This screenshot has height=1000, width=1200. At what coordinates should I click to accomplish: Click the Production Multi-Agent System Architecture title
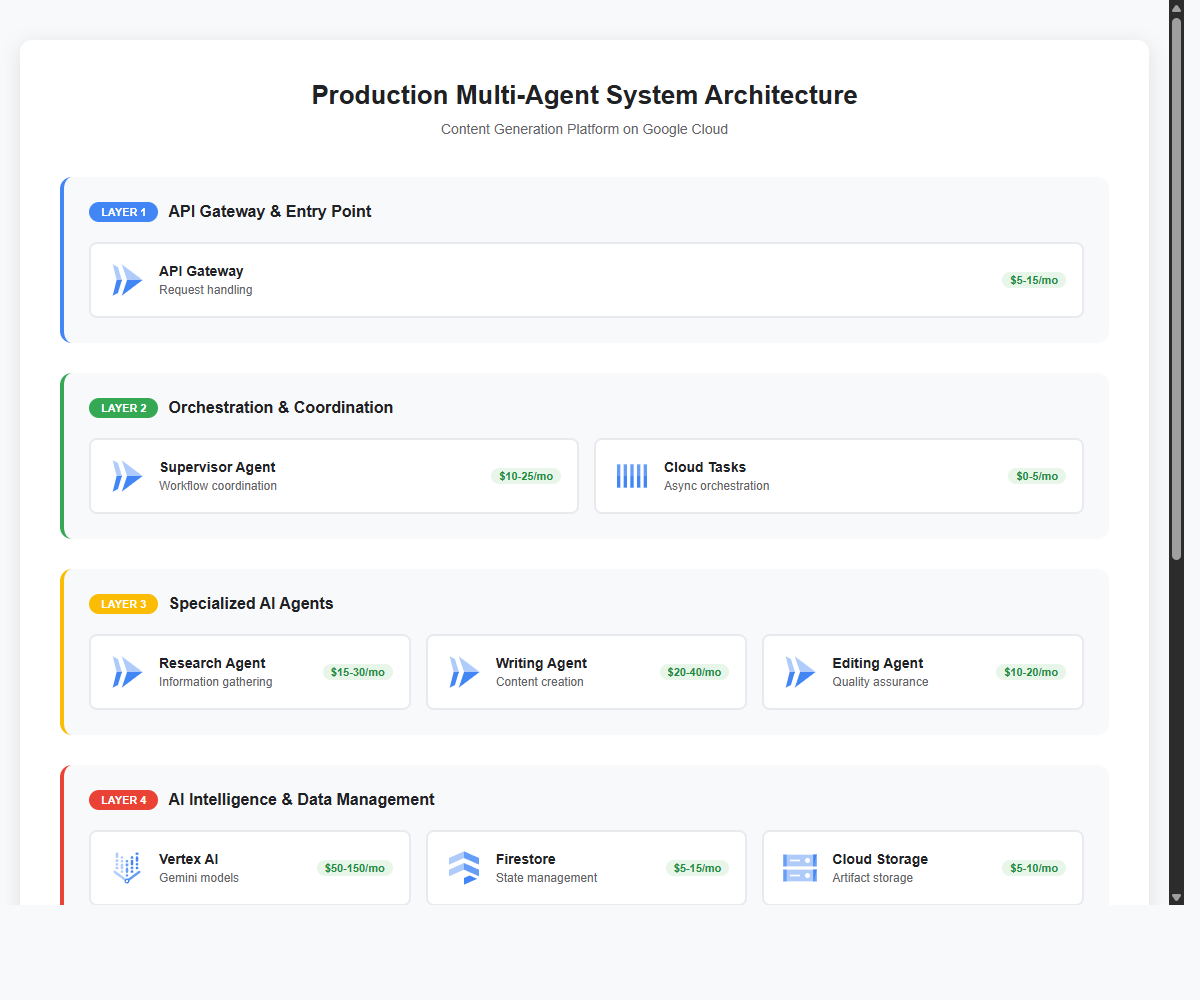point(584,95)
